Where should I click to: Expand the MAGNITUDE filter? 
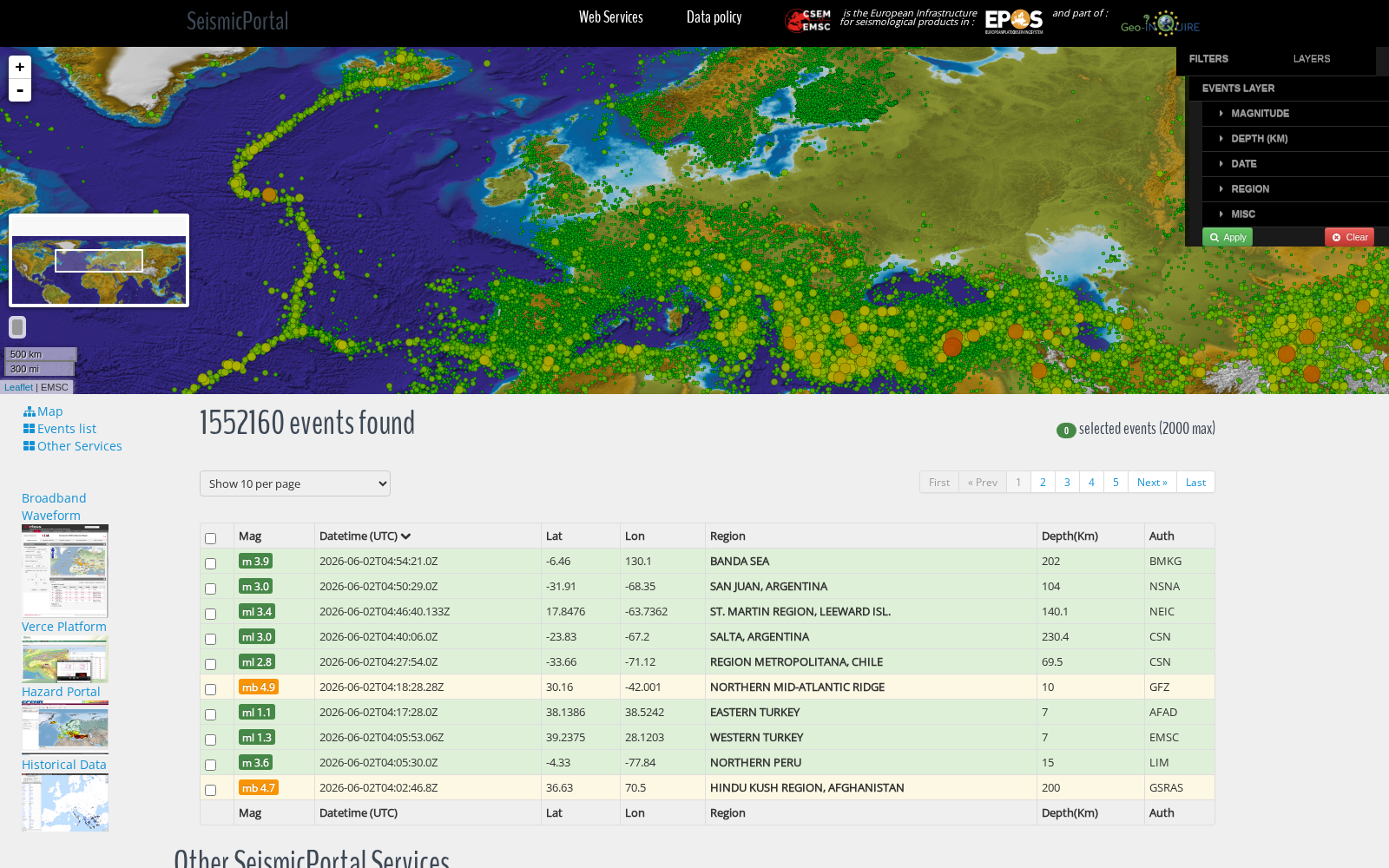pos(1295,114)
